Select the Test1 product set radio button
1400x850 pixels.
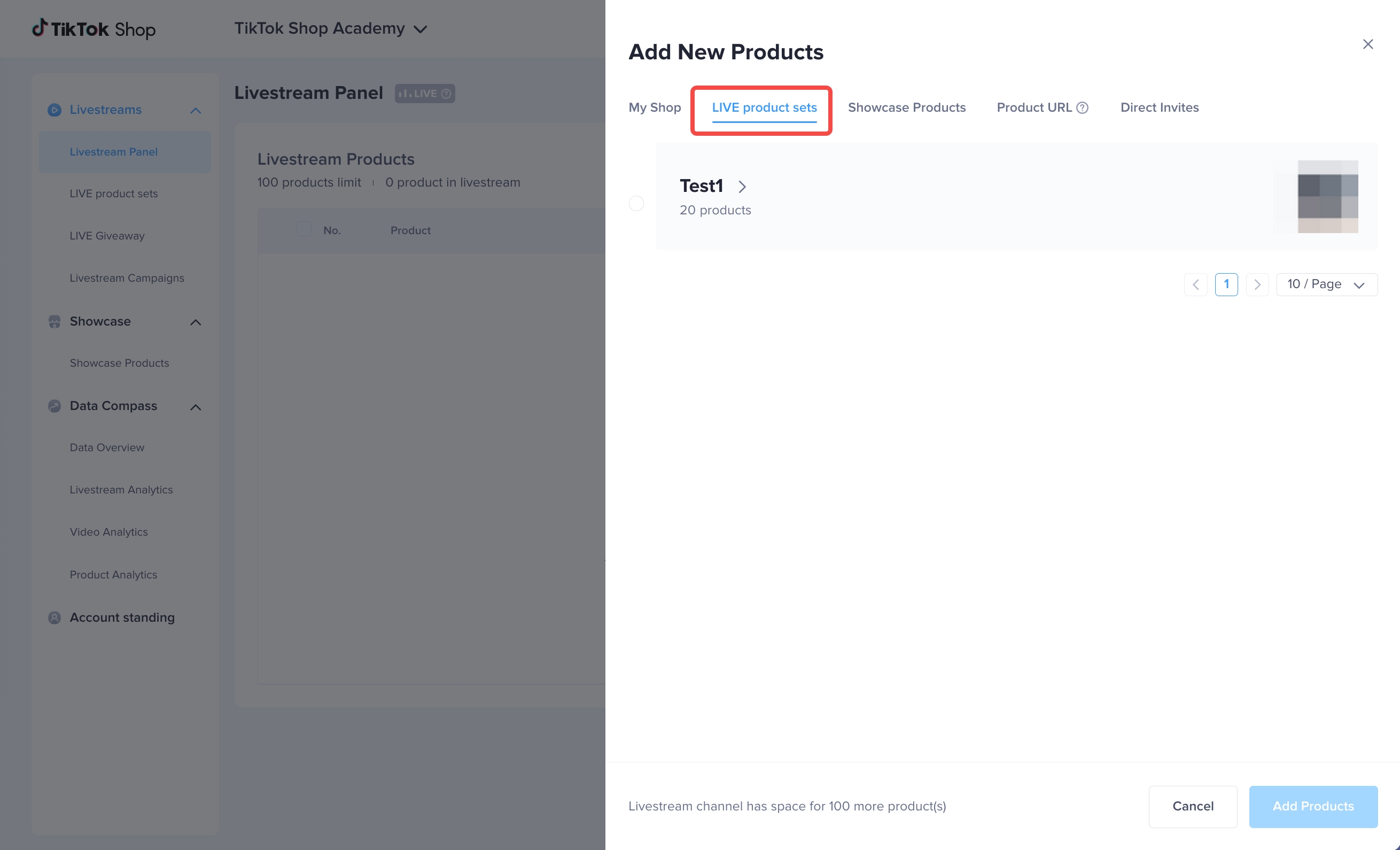coord(636,204)
